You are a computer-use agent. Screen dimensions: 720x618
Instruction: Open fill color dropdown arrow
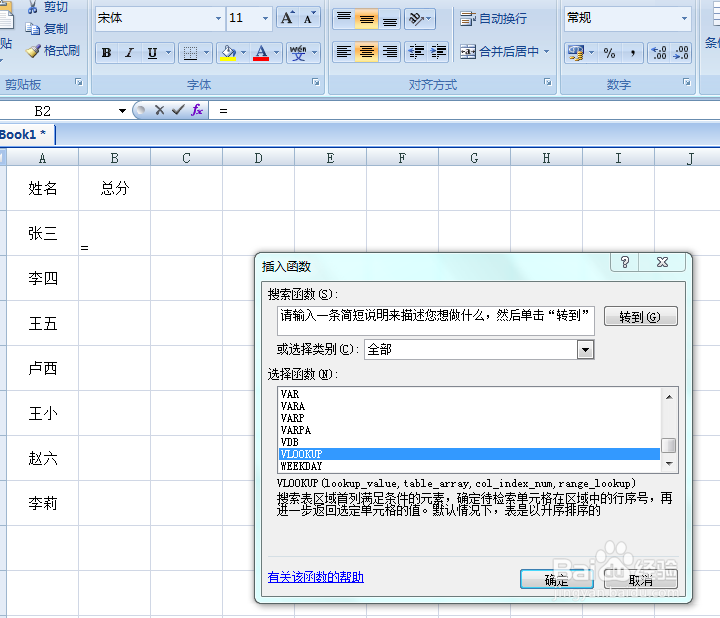point(243,53)
